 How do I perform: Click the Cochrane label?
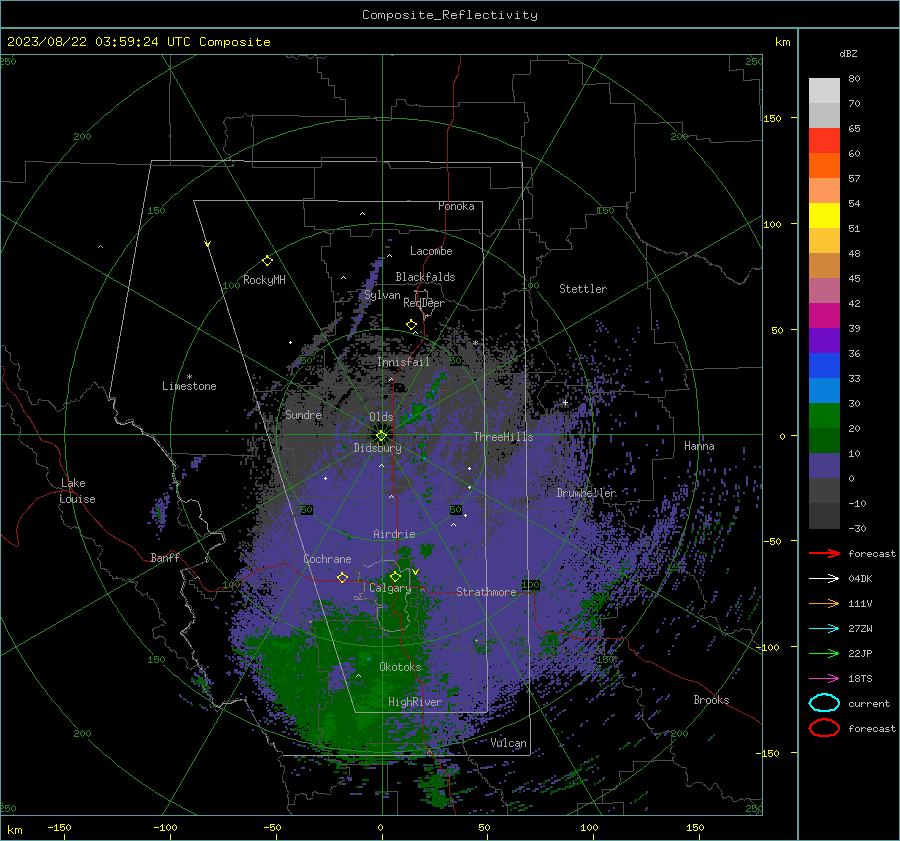click(x=327, y=559)
